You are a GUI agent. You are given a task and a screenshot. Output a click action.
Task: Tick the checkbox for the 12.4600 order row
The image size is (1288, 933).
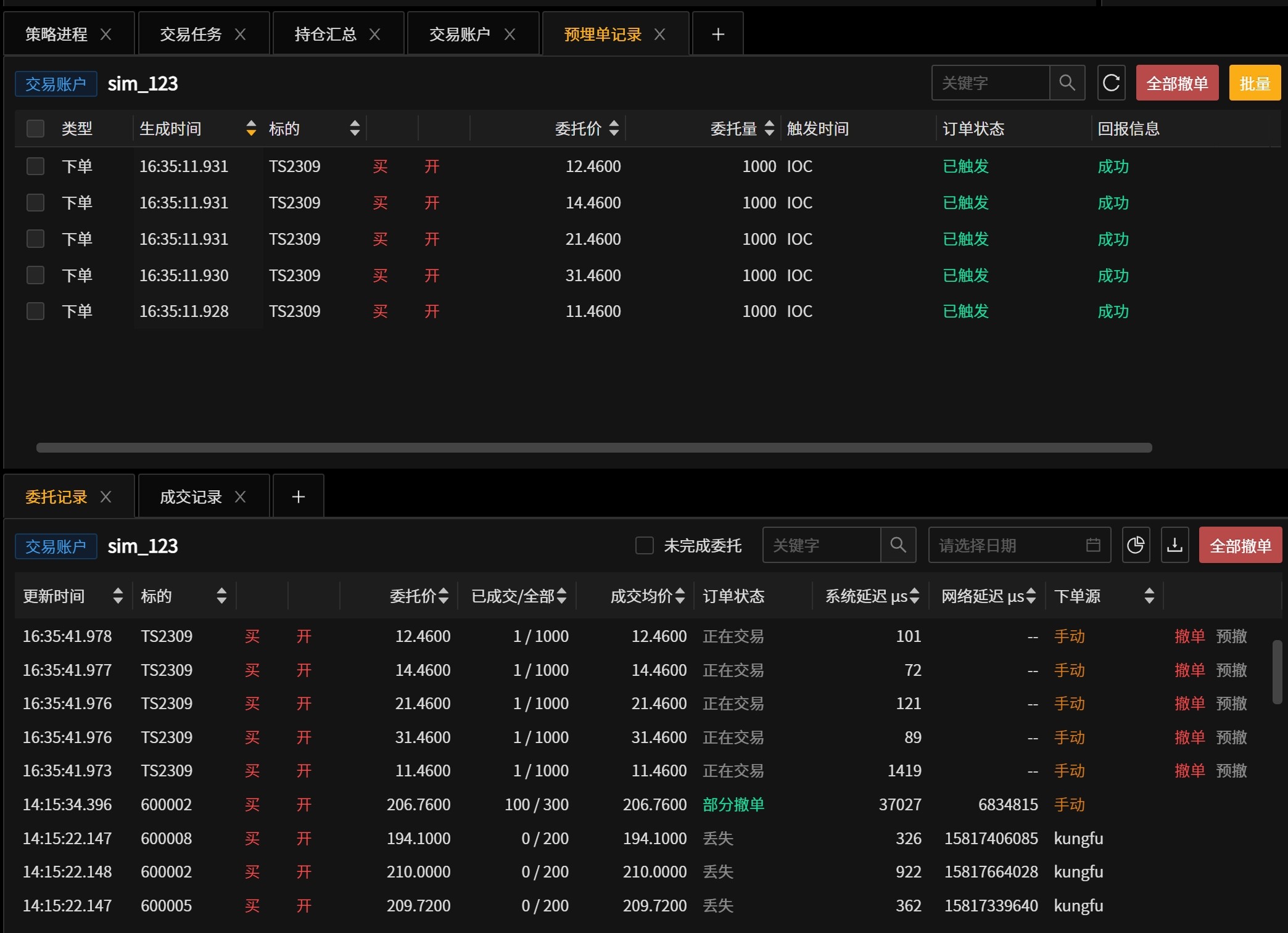pos(35,166)
